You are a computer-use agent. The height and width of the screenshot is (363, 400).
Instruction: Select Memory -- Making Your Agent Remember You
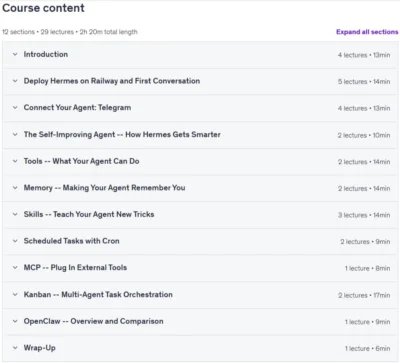104,188
